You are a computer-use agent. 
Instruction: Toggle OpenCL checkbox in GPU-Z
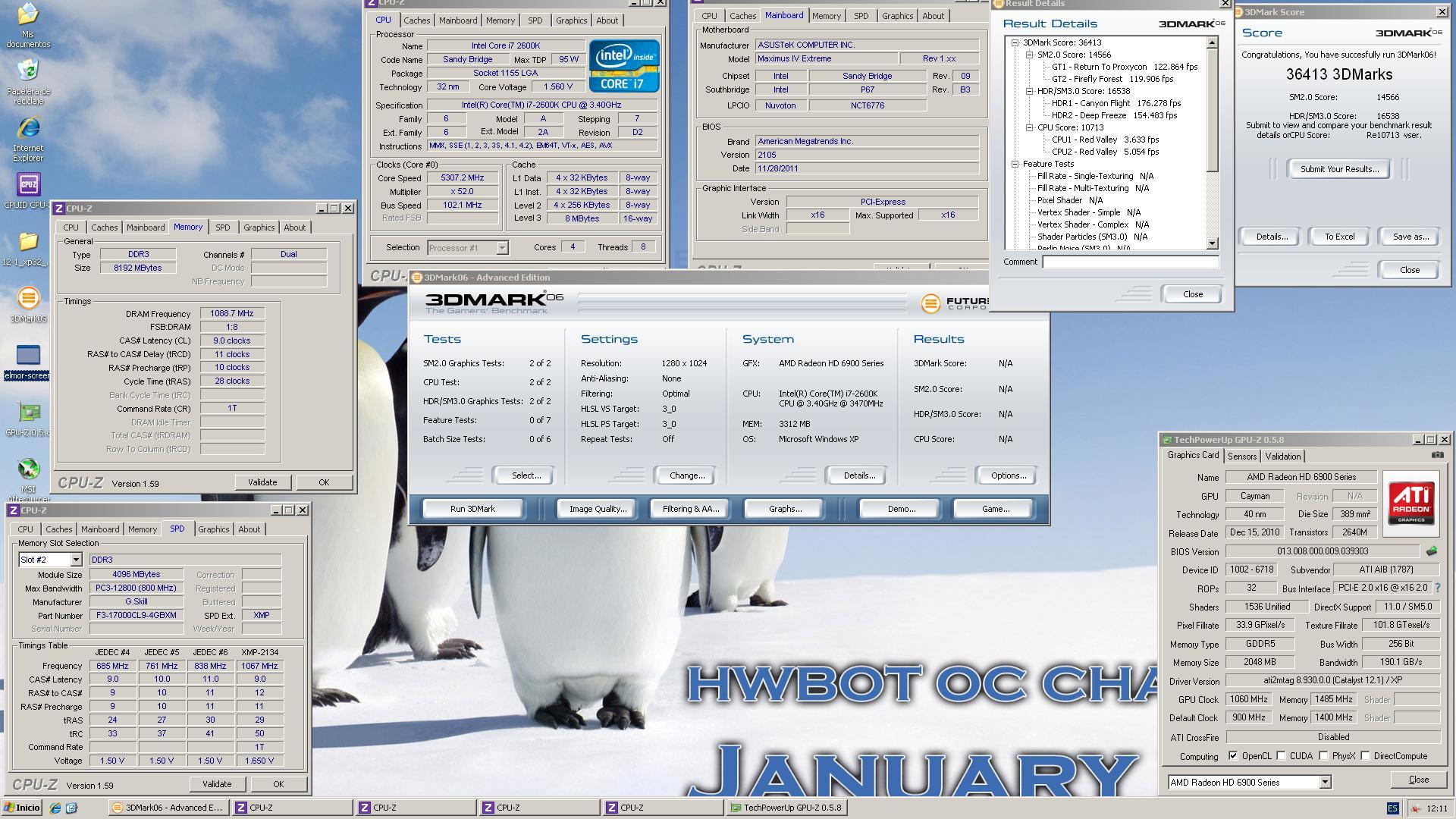(x=1233, y=756)
